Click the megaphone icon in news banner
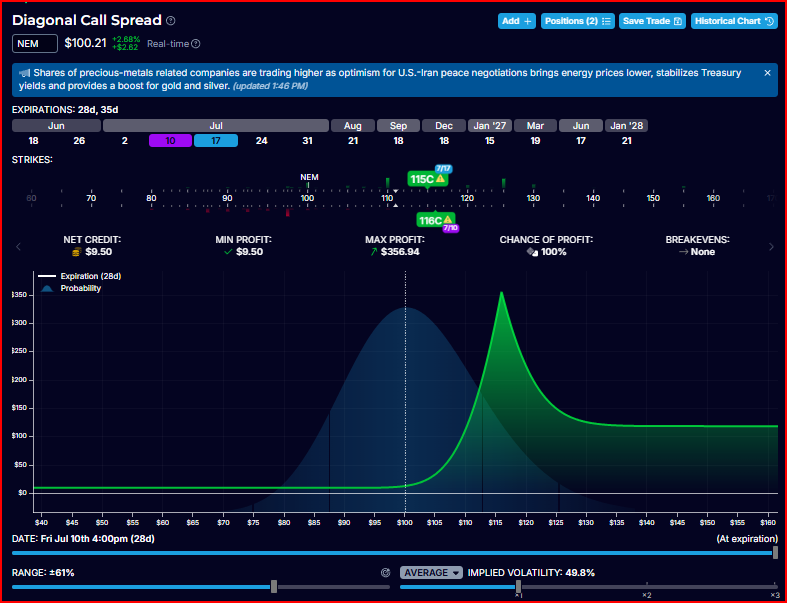Screen dimensions: 787x603 pyautogui.click(x=25, y=73)
